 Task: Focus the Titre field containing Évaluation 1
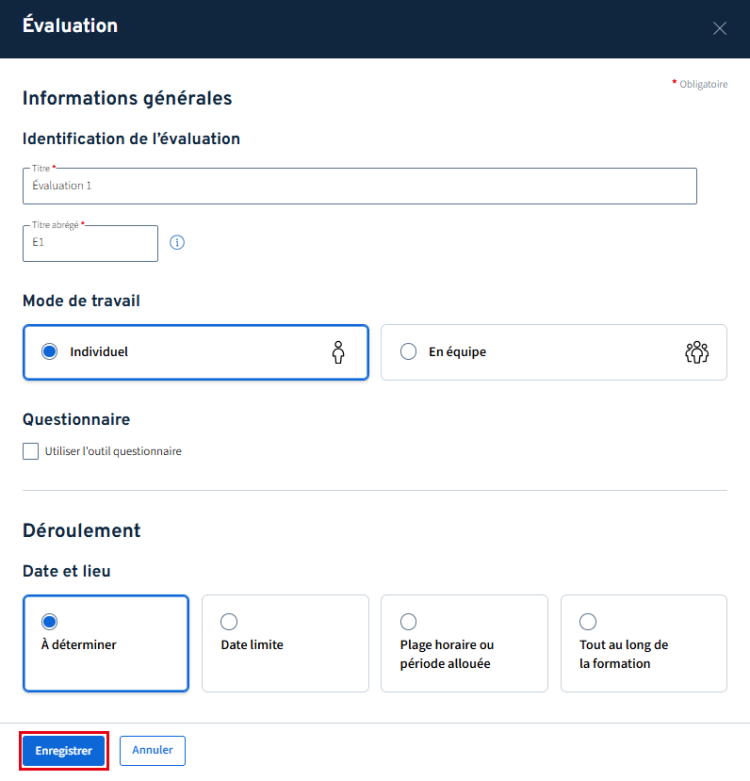[359, 186]
